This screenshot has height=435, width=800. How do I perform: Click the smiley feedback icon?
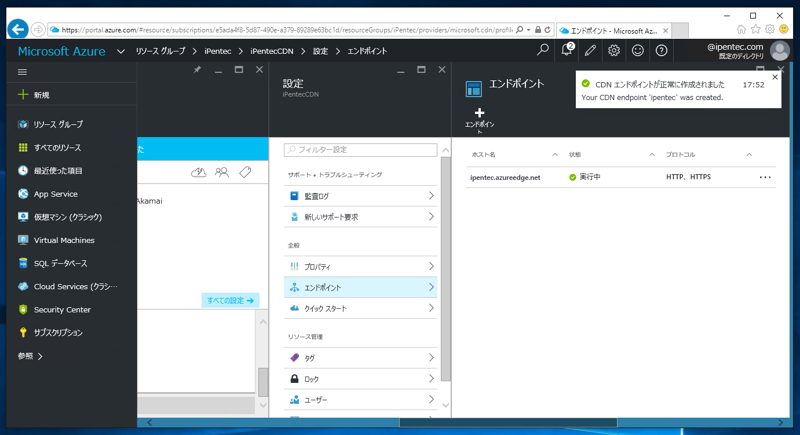[637, 50]
